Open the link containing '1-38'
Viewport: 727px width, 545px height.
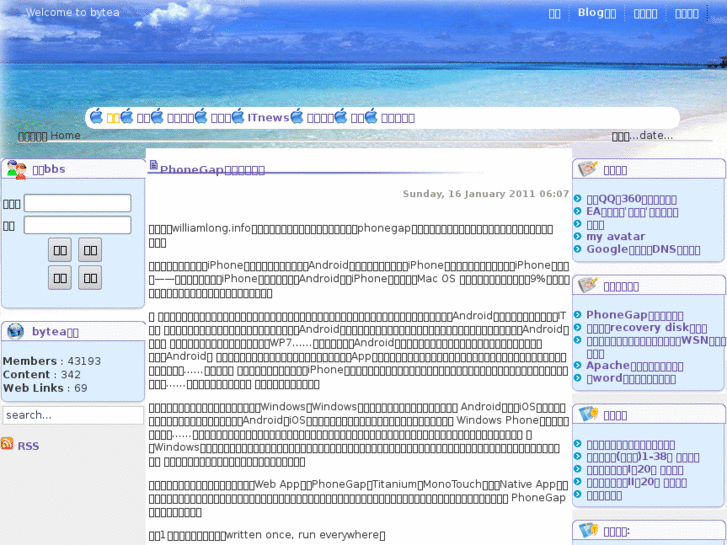[x=643, y=457]
